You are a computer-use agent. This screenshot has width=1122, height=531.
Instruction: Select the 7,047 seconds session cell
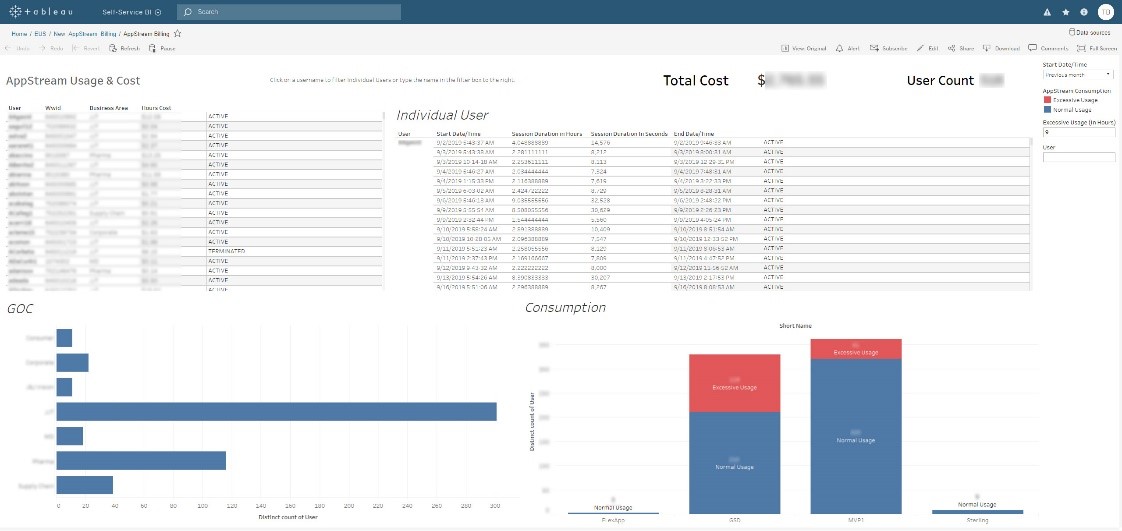tap(599, 238)
